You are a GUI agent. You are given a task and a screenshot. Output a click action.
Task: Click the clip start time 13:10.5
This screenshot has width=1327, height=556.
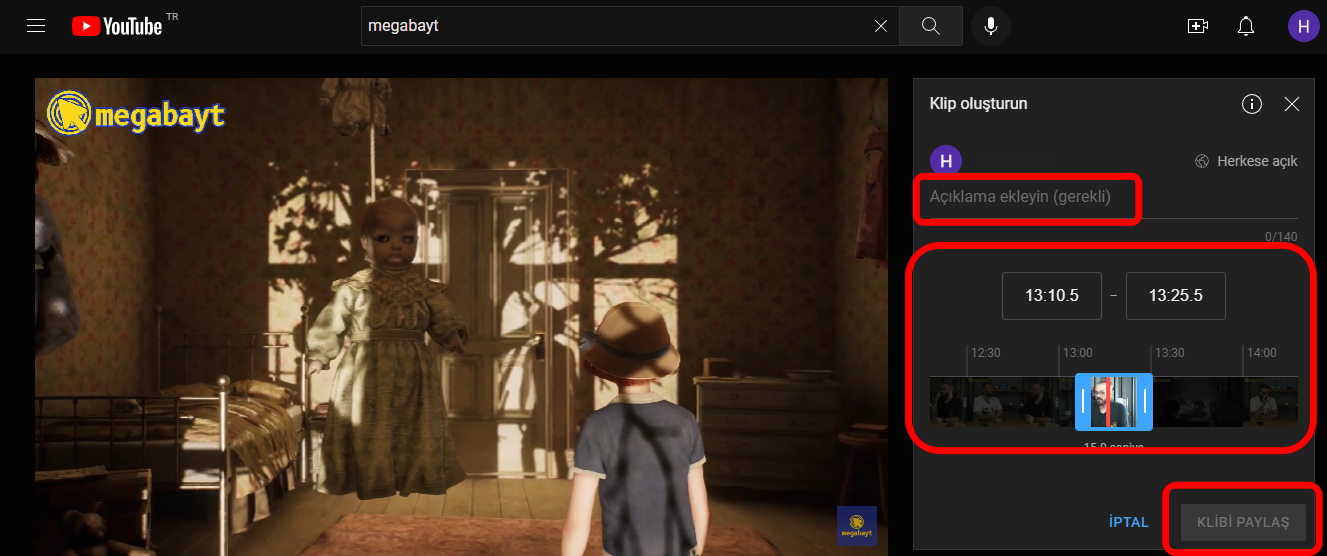pos(1052,296)
